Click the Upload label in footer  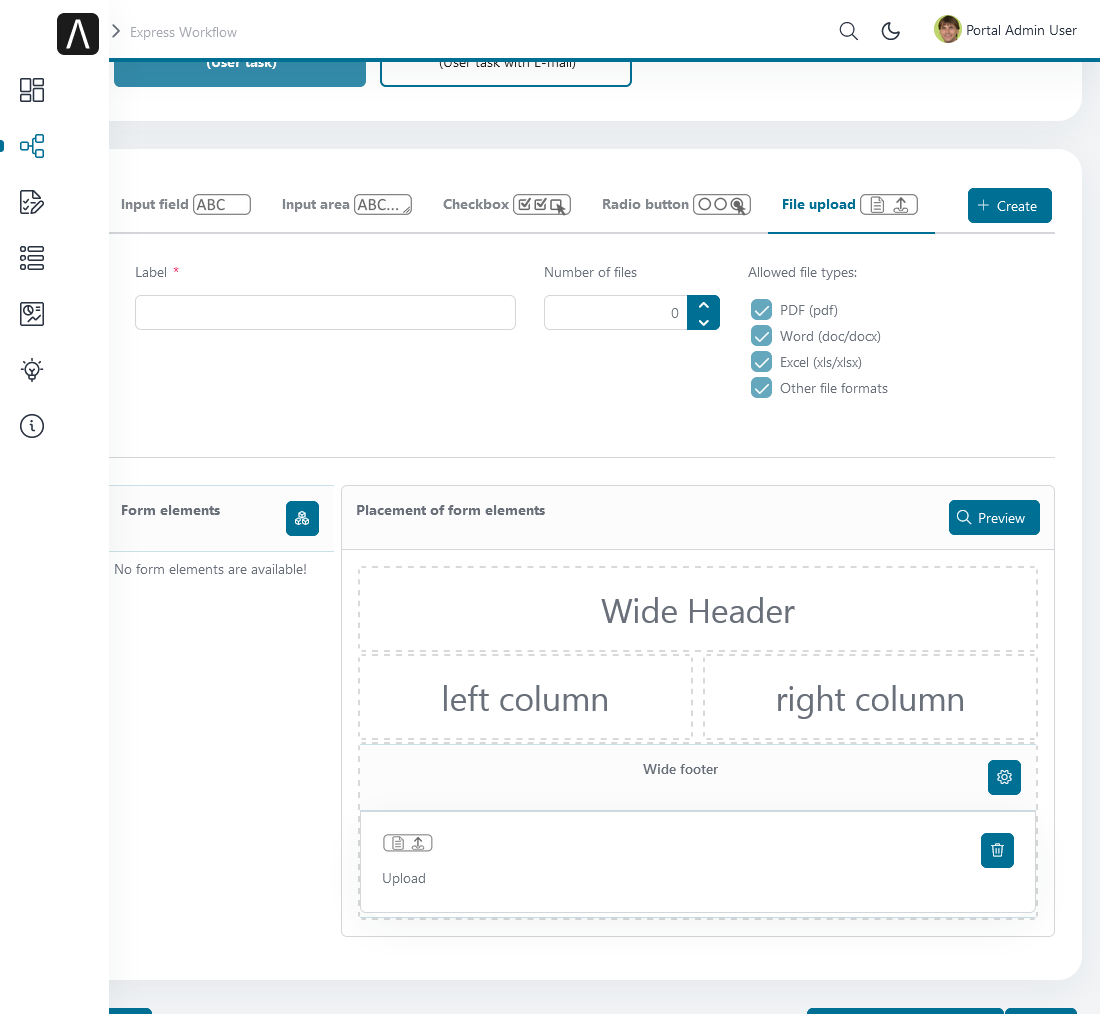[404, 879]
